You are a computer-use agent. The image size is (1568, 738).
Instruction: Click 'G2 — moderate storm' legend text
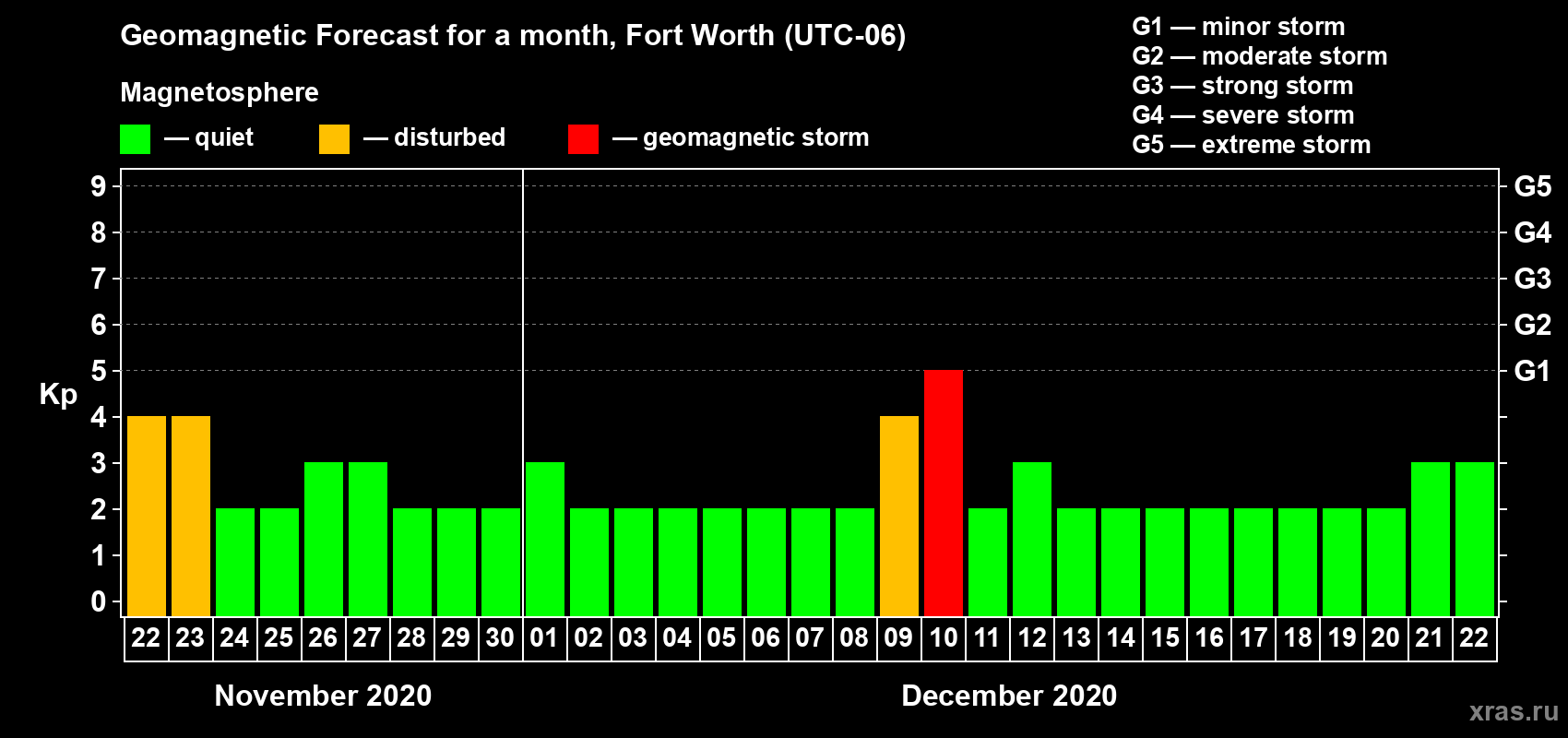[1259, 56]
